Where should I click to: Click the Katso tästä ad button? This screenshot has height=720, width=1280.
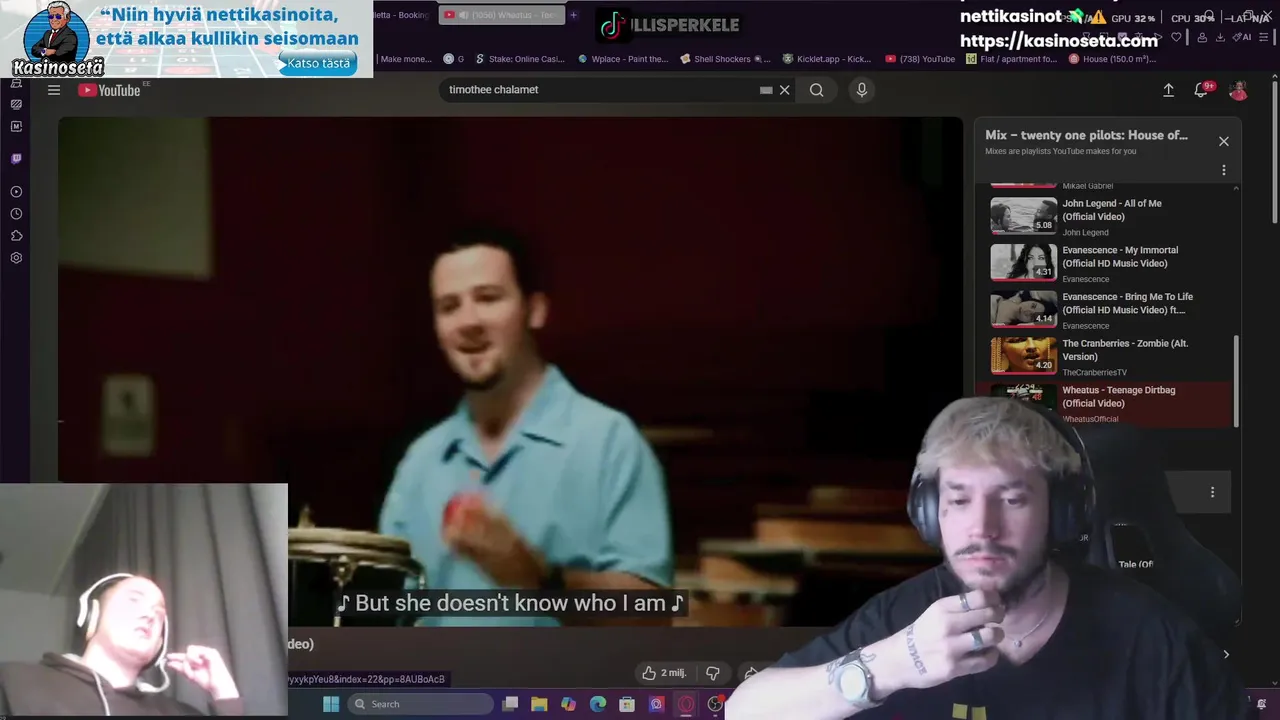point(318,63)
